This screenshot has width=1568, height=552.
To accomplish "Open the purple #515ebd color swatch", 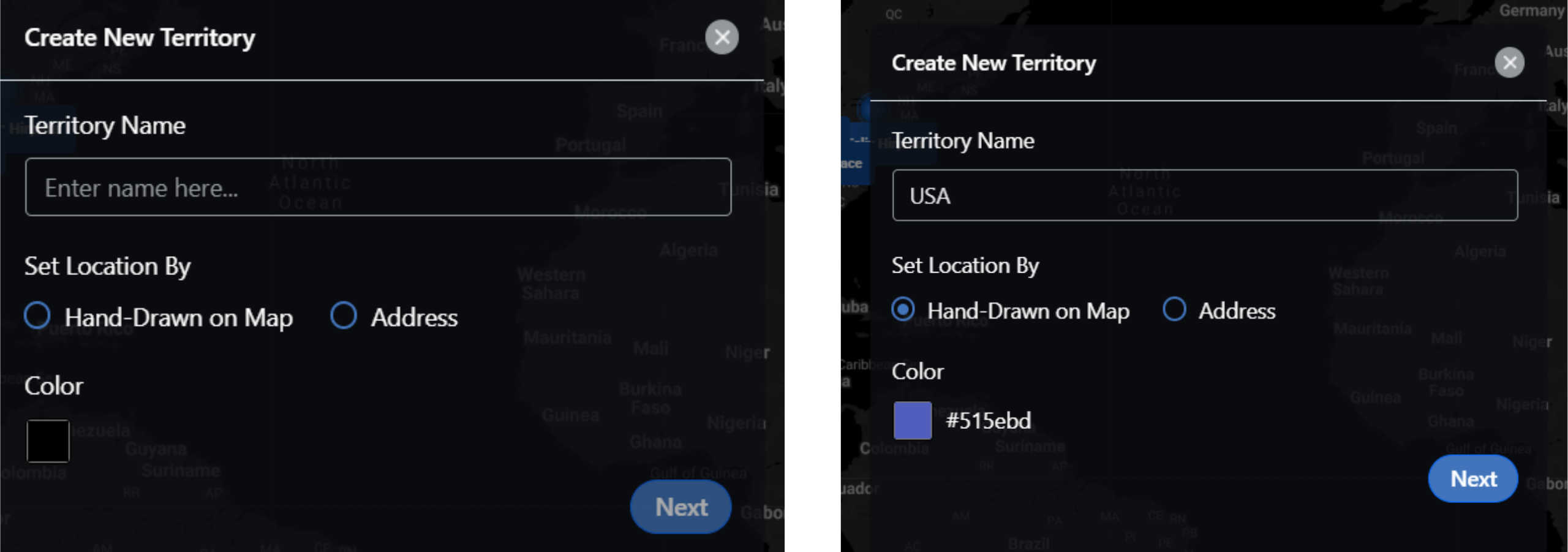I will pos(912,420).
